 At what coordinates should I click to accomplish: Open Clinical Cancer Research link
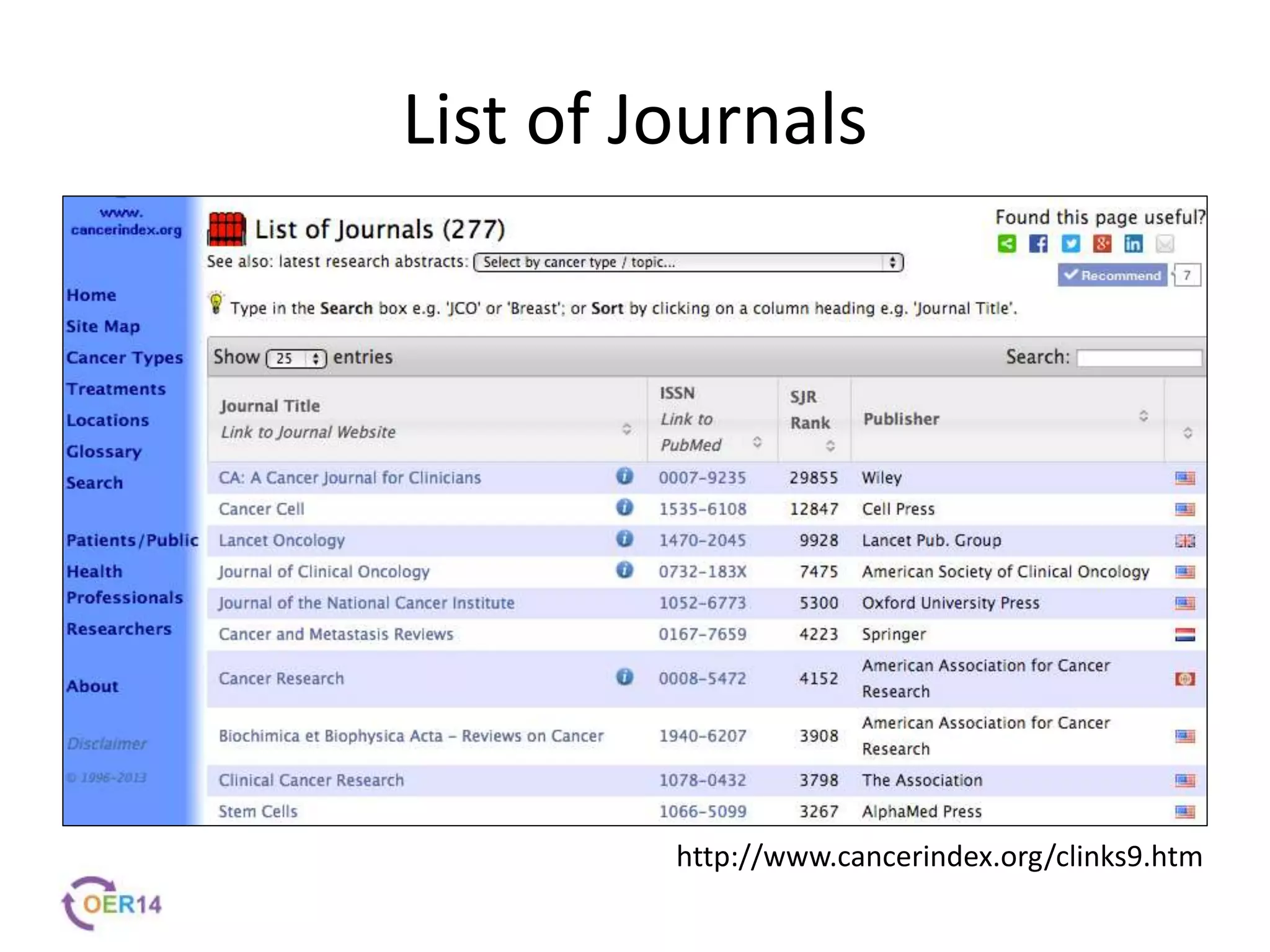coord(311,780)
